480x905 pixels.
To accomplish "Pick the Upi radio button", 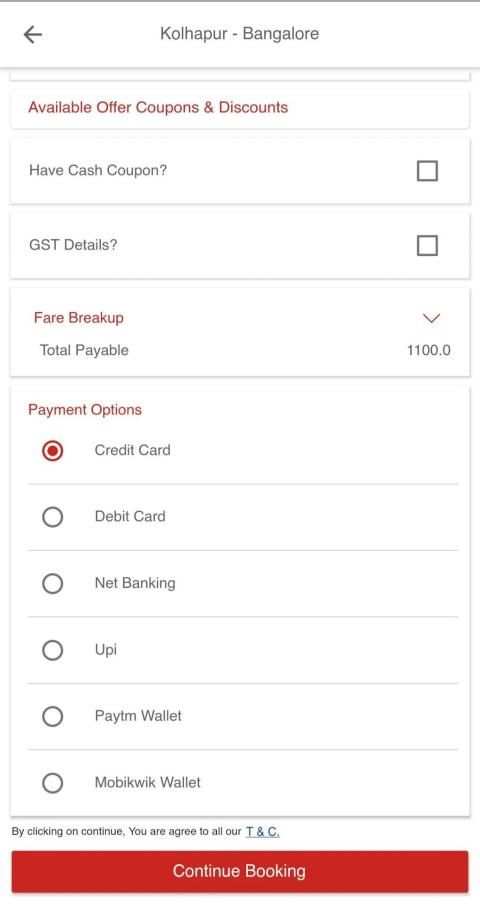I will point(52,650).
